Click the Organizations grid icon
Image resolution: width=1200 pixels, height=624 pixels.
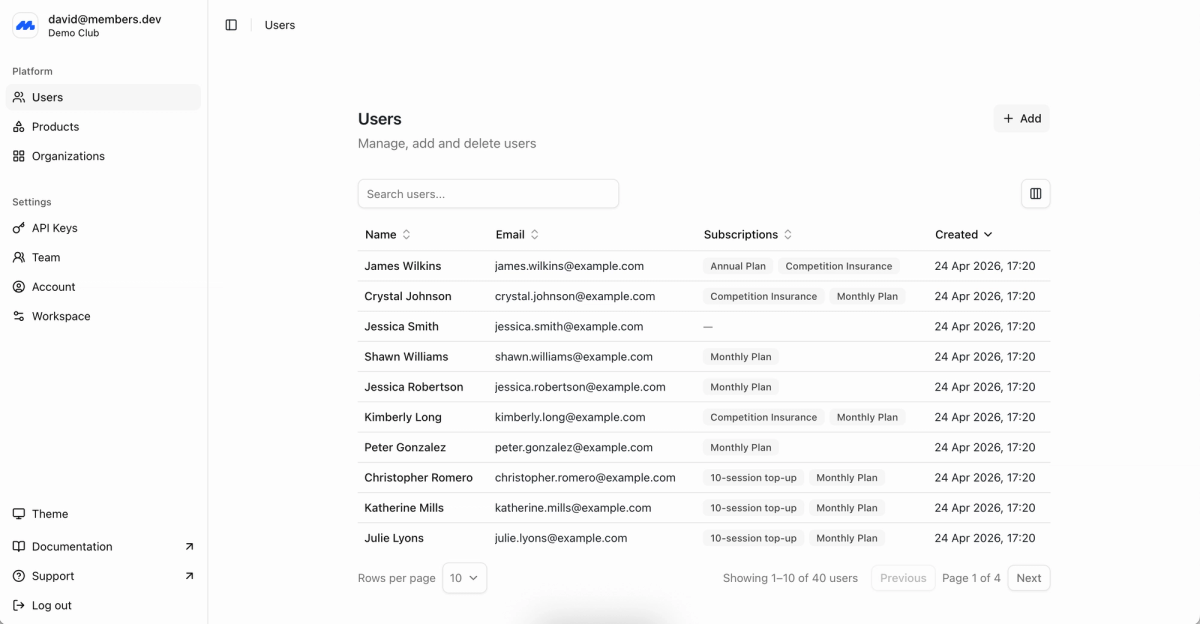tap(19, 156)
